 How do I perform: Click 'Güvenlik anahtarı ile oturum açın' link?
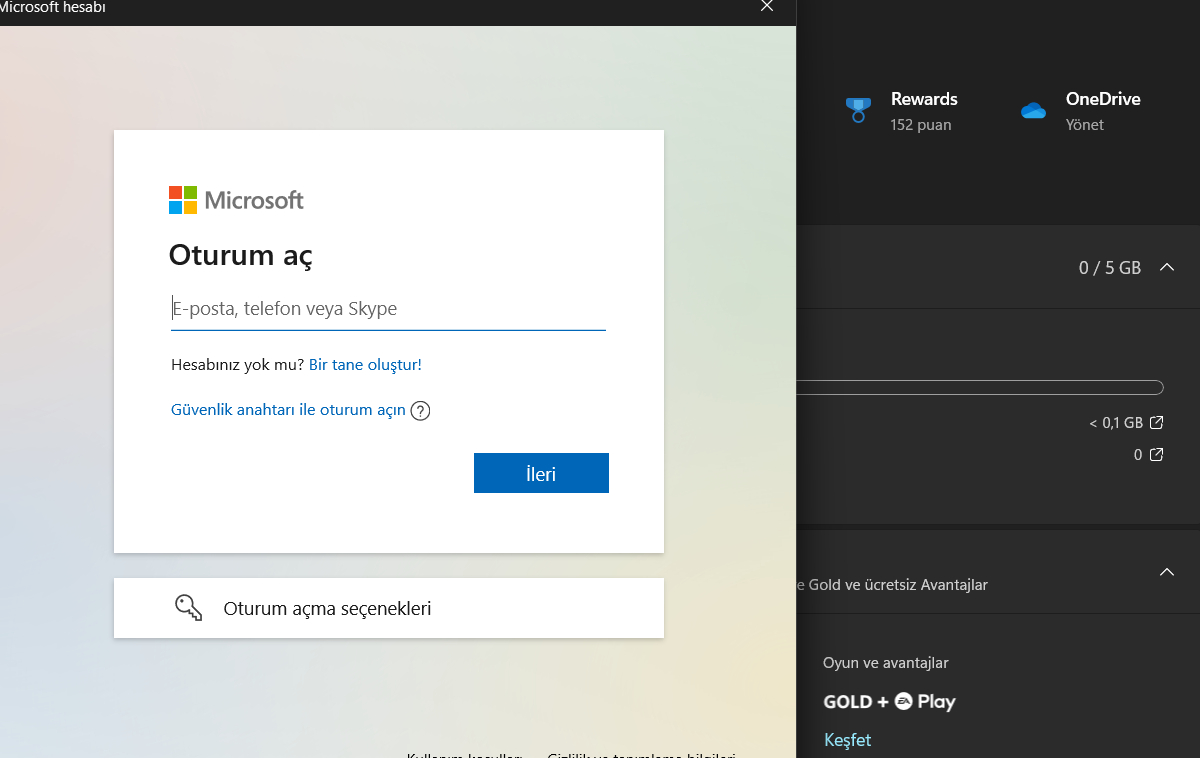pos(288,410)
